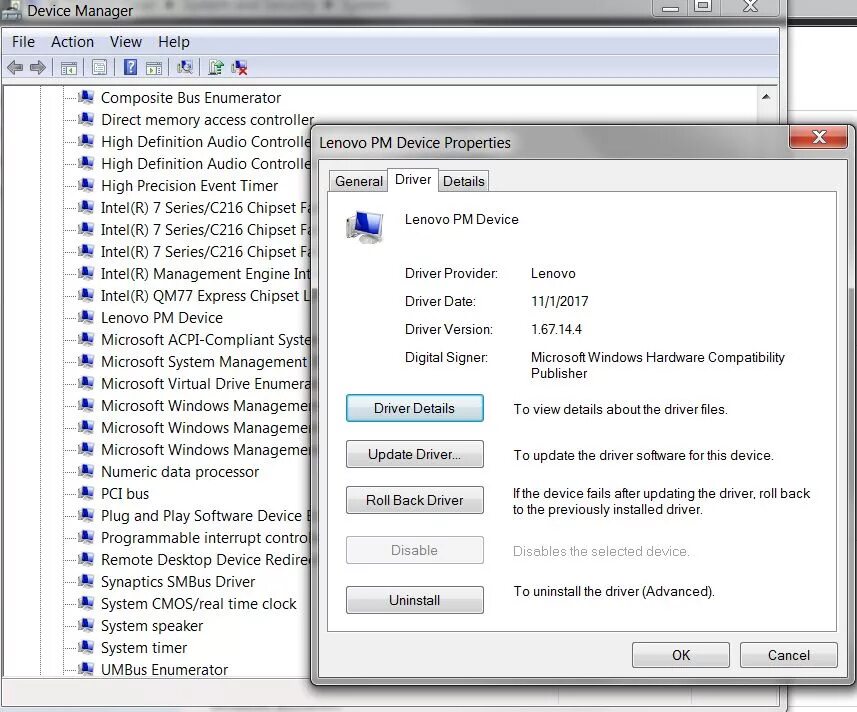The width and height of the screenshot is (857, 712).
Task: Click the icon next to Direct memory access controller
Action: 85,119
